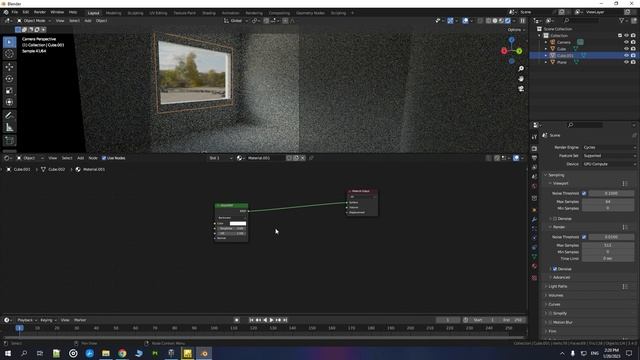
Task: Adjust Viewport Max Samples field
Action: [x=608, y=202]
